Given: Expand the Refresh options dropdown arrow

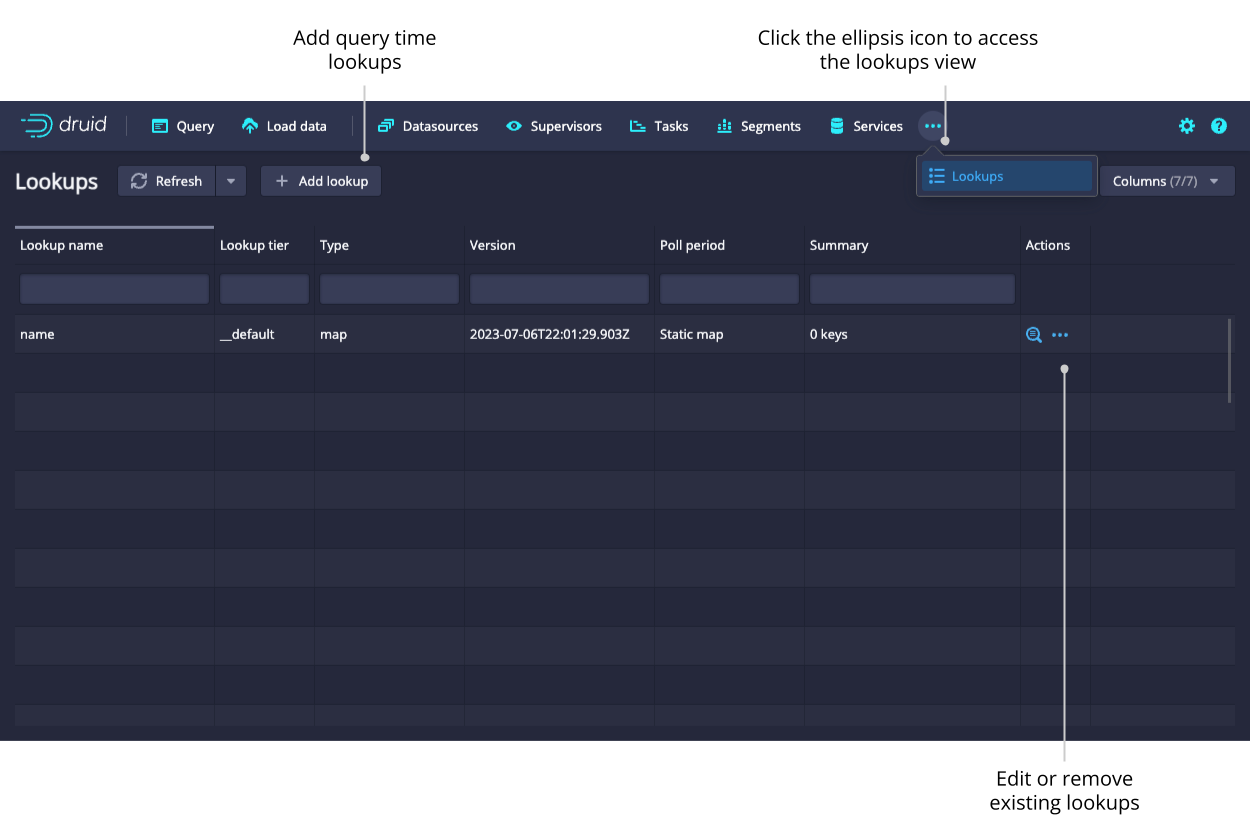Looking at the screenshot, I should [x=231, y=181].
